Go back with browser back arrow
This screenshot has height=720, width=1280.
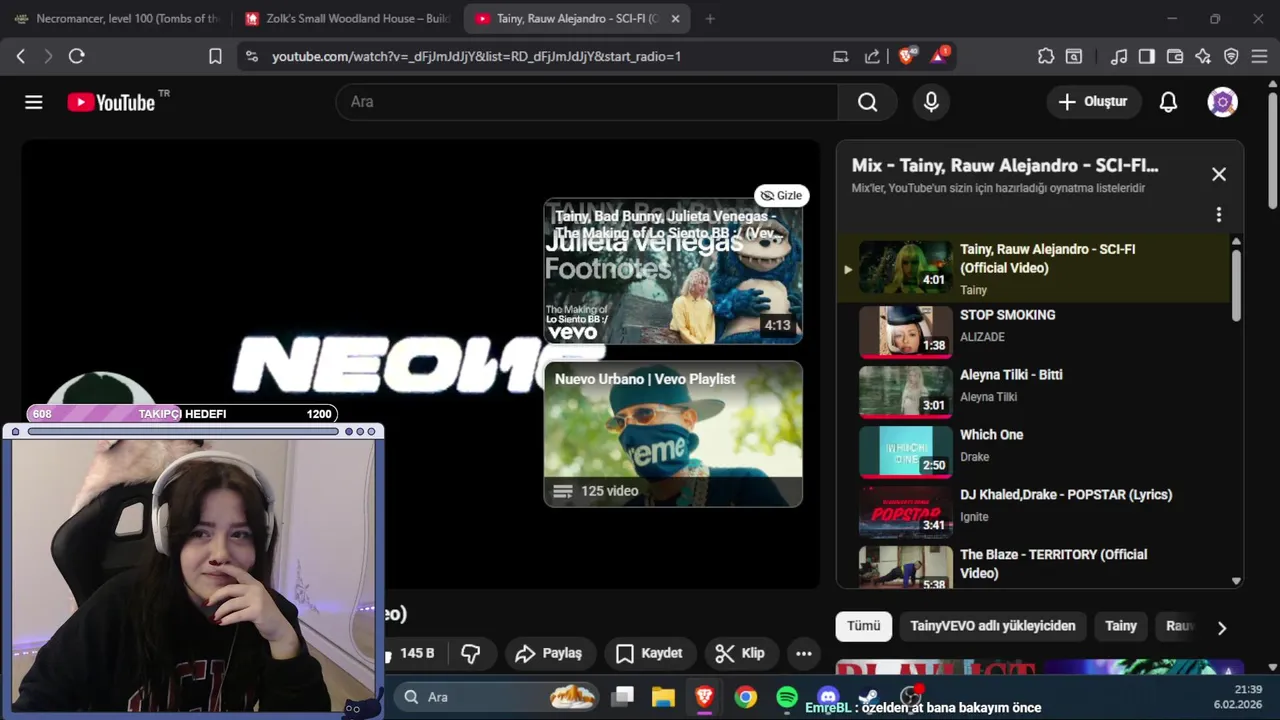coord(20,56)
